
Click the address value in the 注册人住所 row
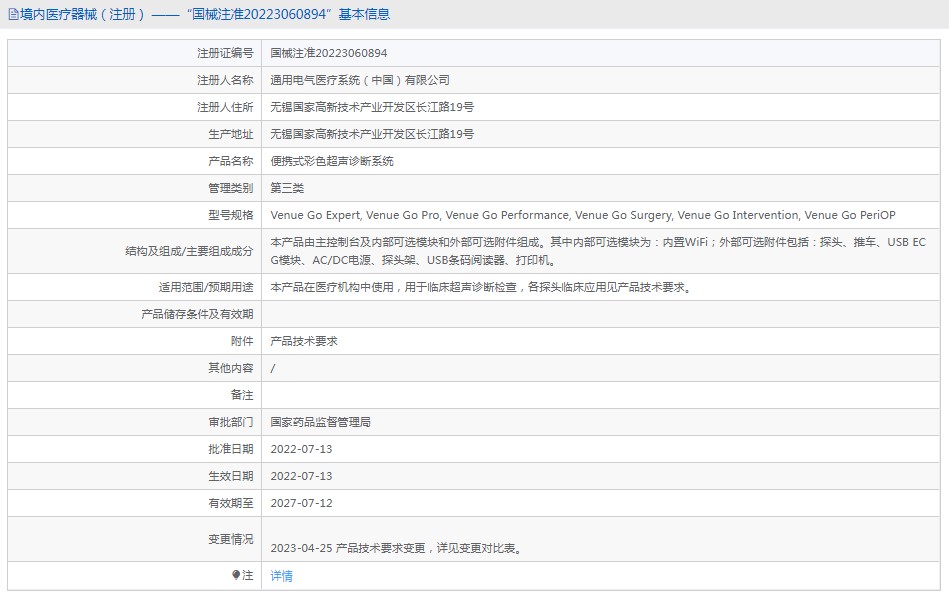click(372, 107)
